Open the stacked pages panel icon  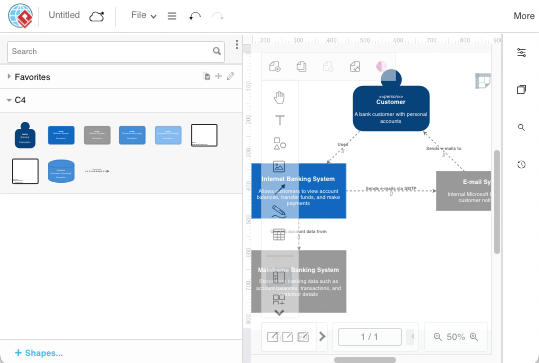(x=521, y=90)
